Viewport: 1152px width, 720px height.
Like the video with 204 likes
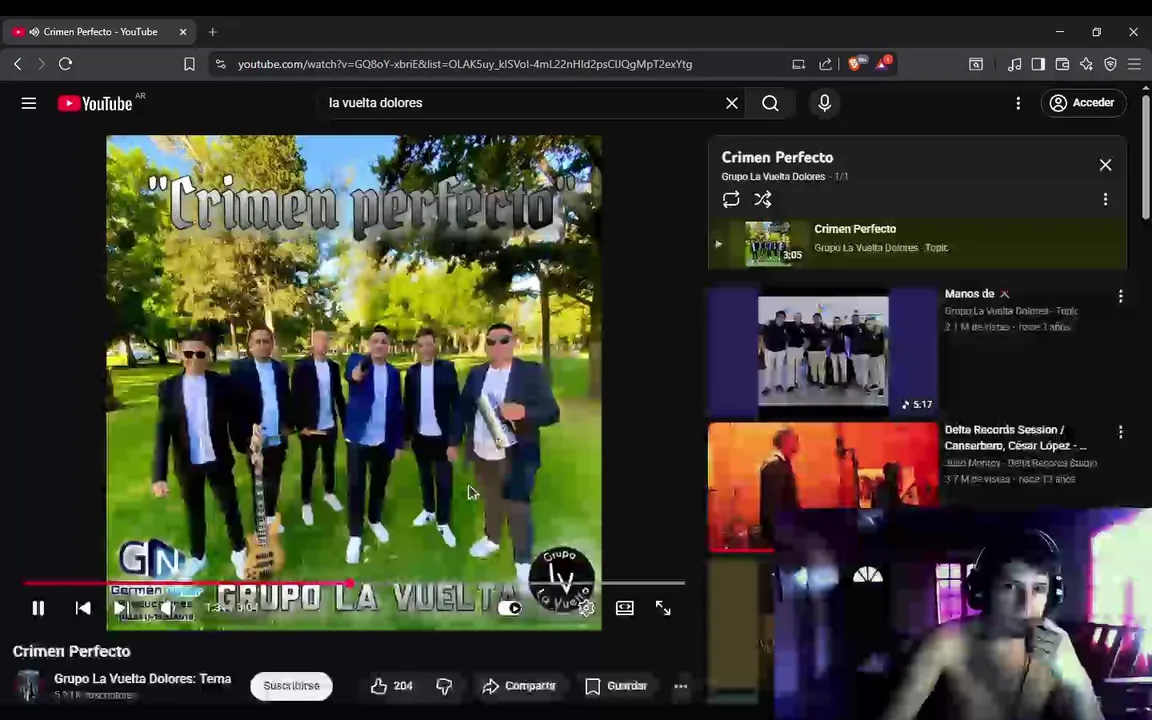click(391, 686)
